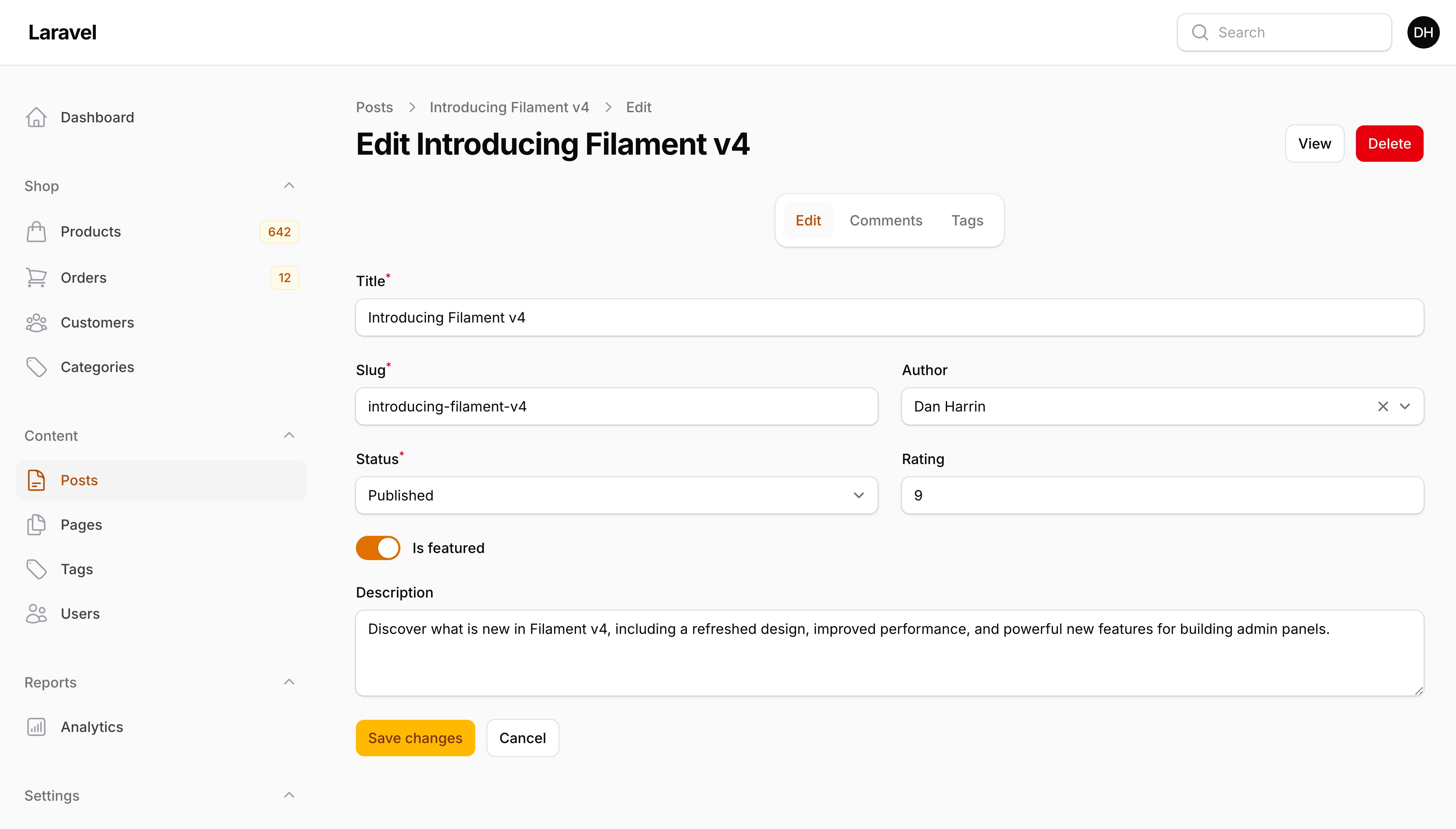Image resolution: width=1456 pixels, height=829 pixels.
Task: Click the View button
Action: (x=1315, y=144)
